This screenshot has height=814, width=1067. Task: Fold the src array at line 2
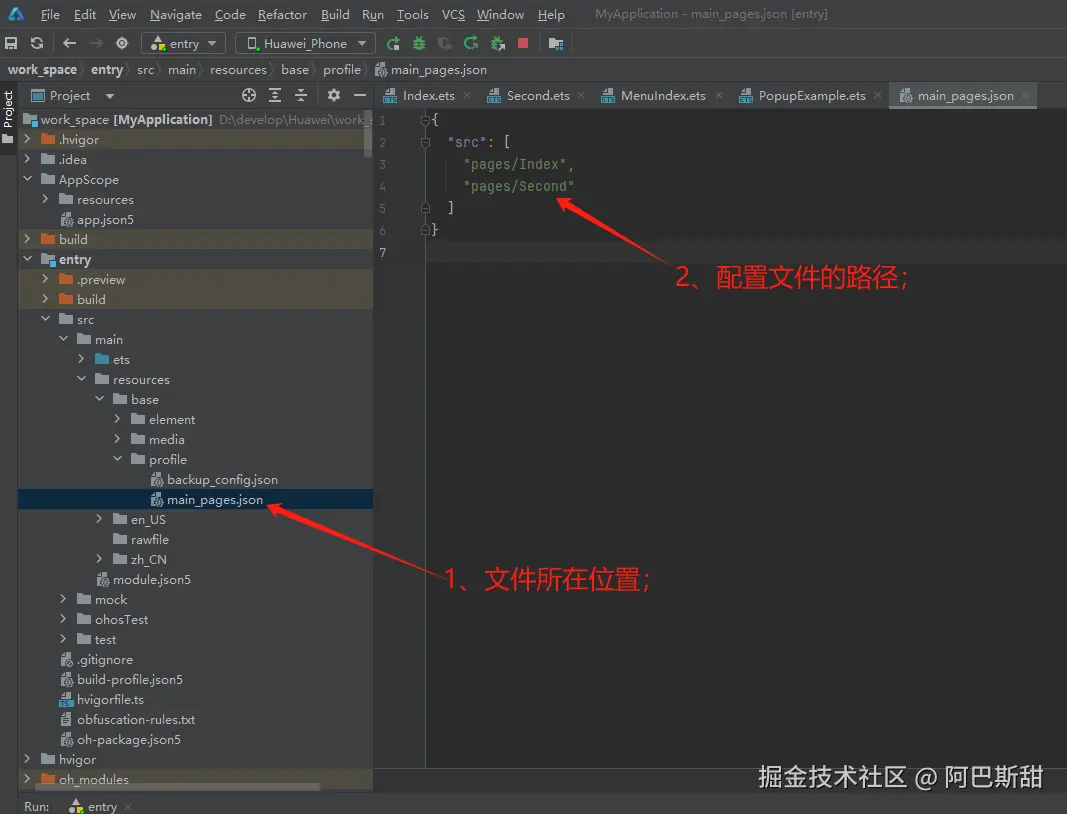tap(425, 142)
